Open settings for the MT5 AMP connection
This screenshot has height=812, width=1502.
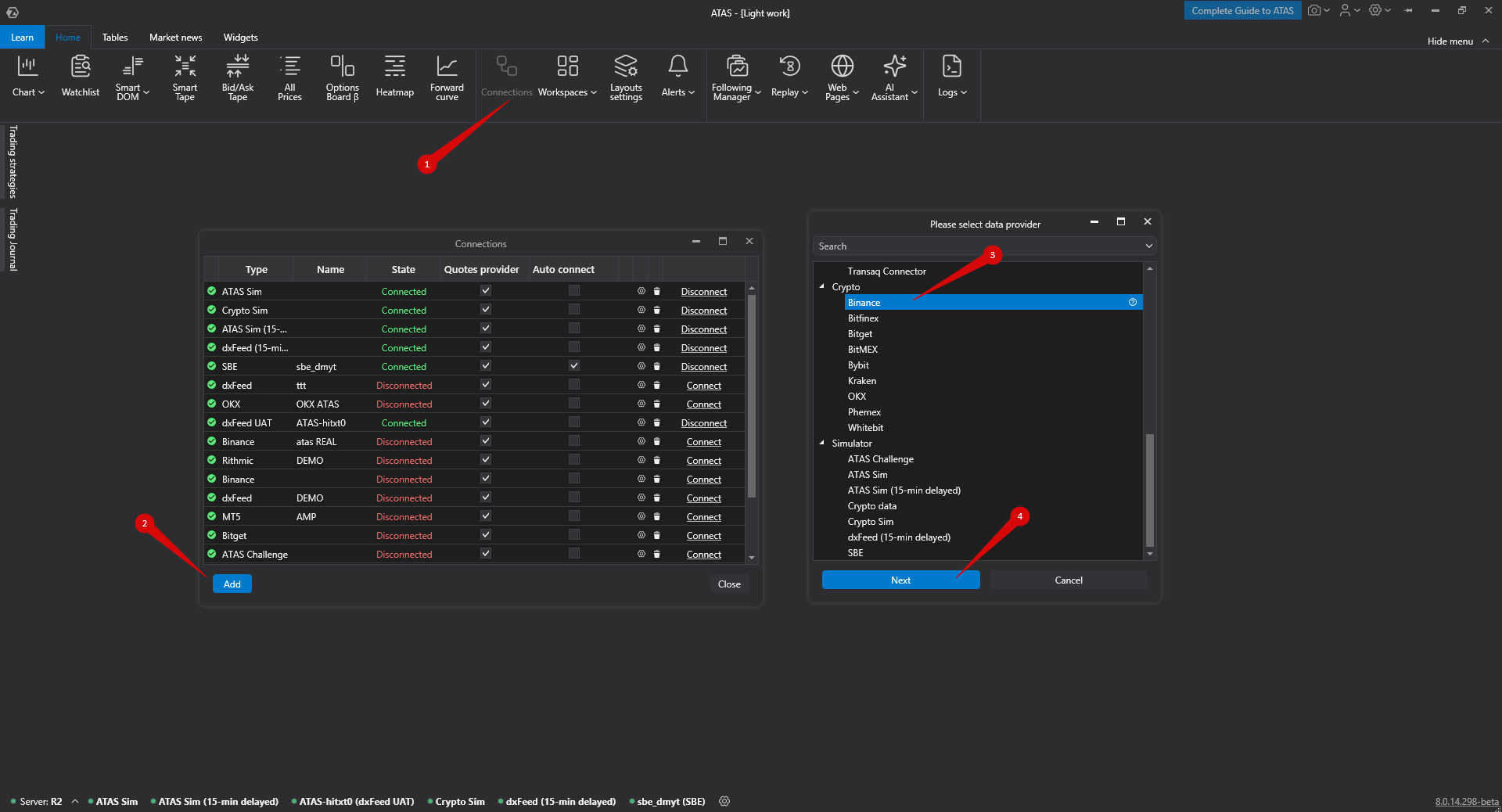pyautogui.click(x=641, y=516)
